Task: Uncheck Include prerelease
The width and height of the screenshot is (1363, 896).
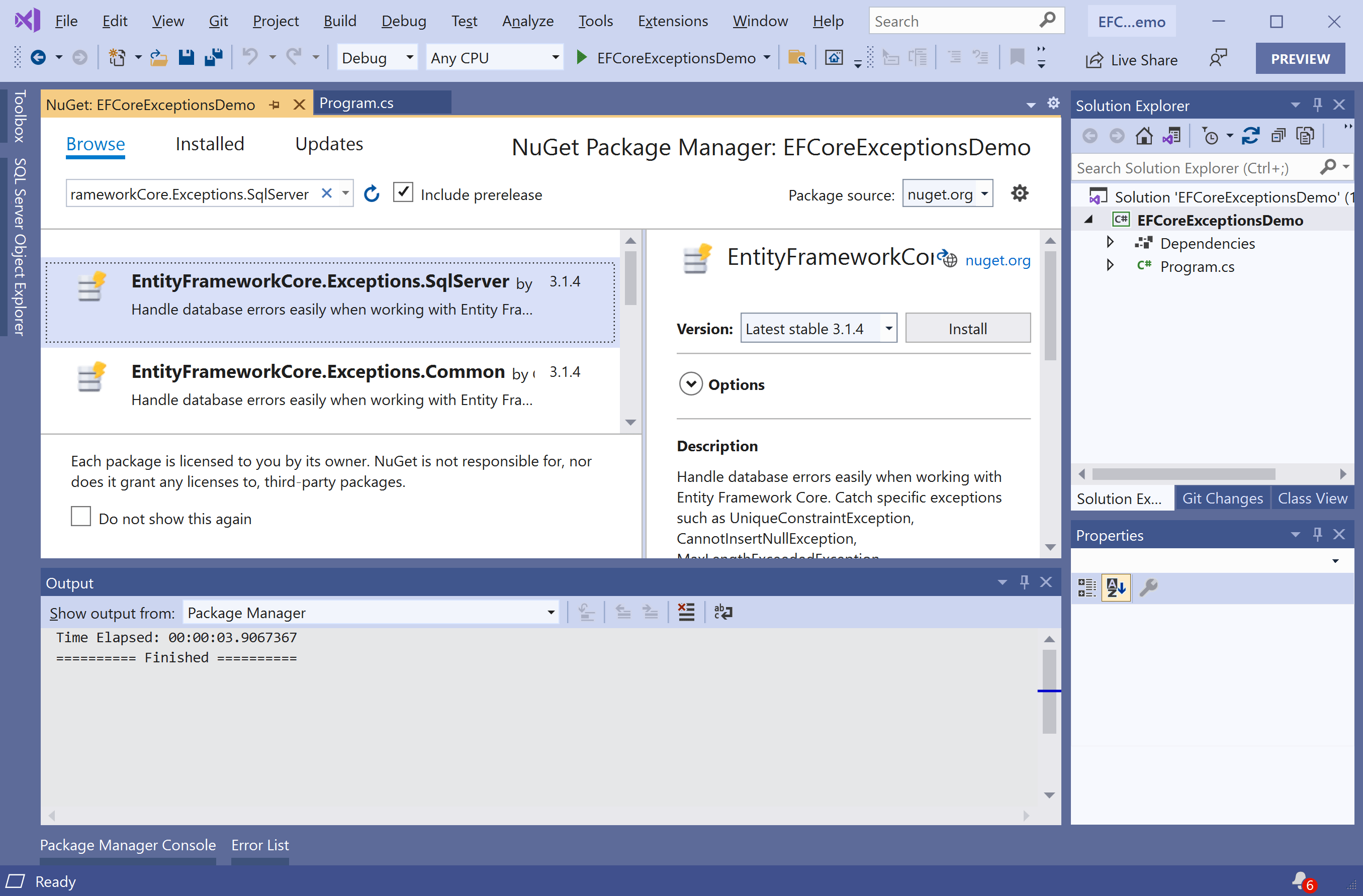Action: tap(403, 192)
